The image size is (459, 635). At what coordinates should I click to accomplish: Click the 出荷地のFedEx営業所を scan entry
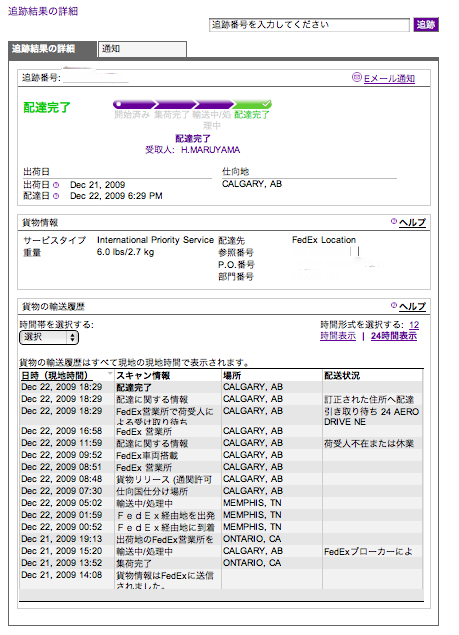click(165, 539)
